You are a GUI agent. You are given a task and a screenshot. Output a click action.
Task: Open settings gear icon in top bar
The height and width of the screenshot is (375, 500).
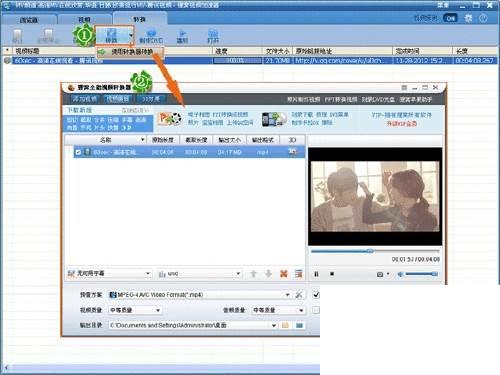(x=469, y=18)
